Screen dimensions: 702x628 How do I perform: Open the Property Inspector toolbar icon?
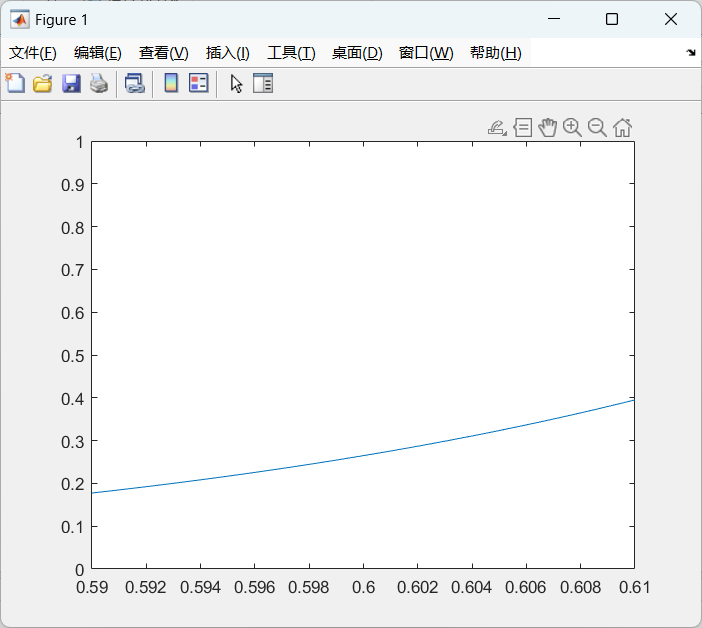(x=263, y=83)
